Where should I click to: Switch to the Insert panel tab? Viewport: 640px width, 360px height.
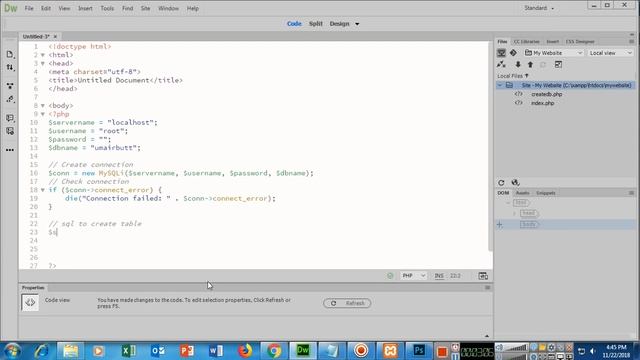(x=553, y=42)
